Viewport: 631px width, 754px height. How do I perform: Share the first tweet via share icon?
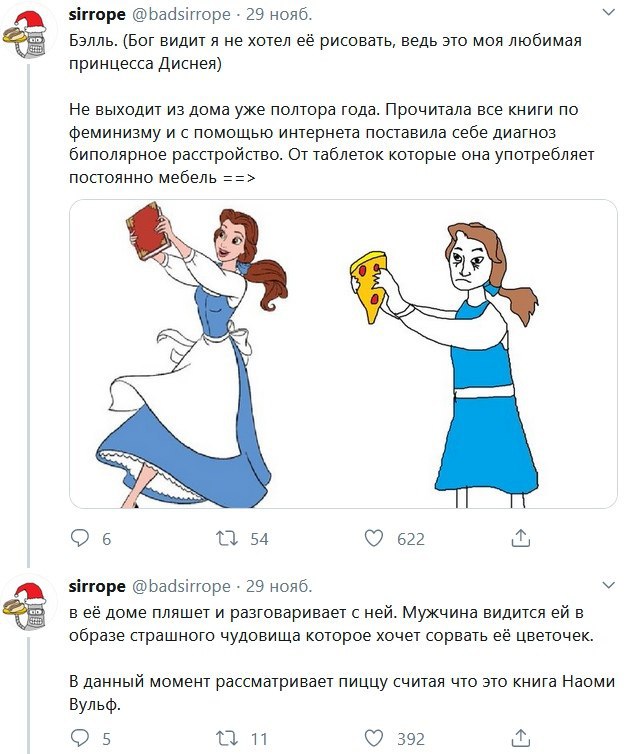[520, 538]
